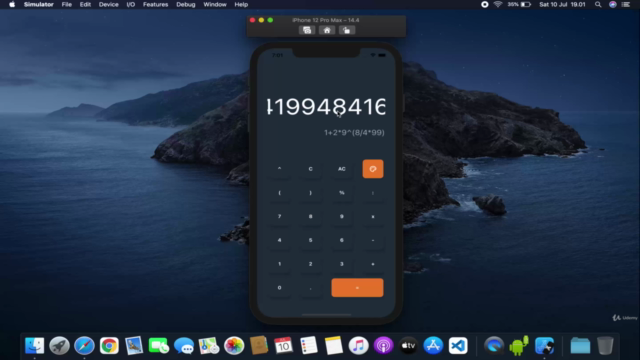Tap the decimal point key
The width and height of the screenshot is (640, 360).
tap(310, 288)
